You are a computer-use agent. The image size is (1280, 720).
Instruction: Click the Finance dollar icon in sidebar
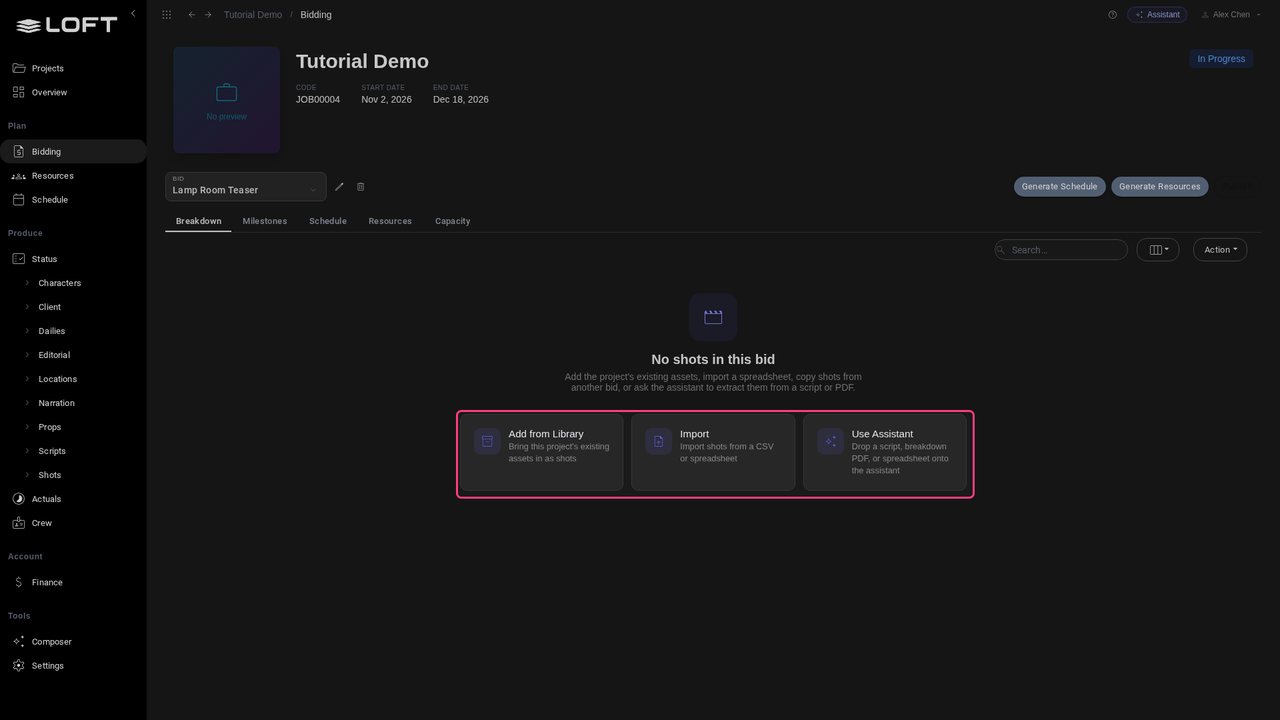(x=18, y=582)
